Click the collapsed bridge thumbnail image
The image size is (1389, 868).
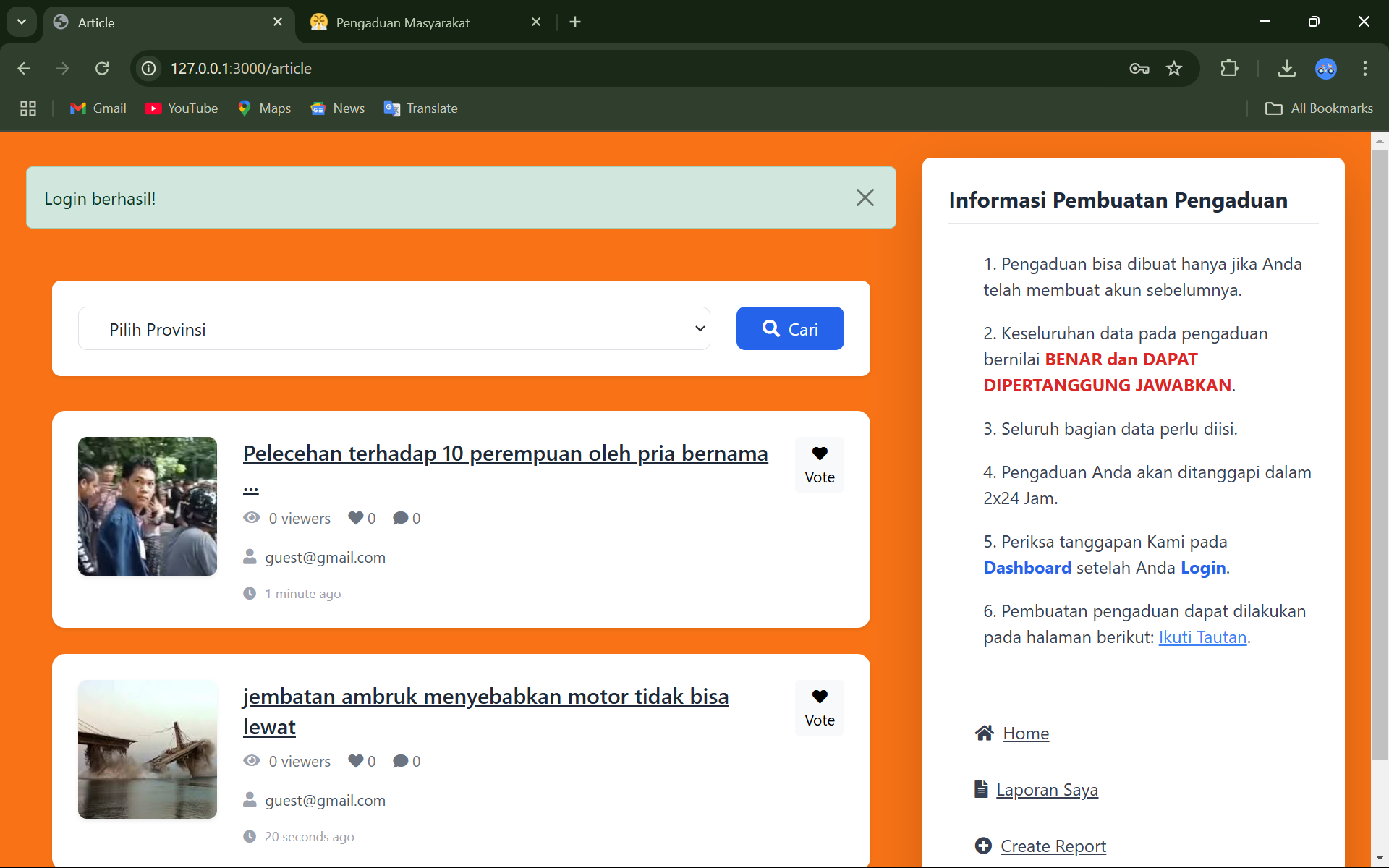[x=148, y=749]
